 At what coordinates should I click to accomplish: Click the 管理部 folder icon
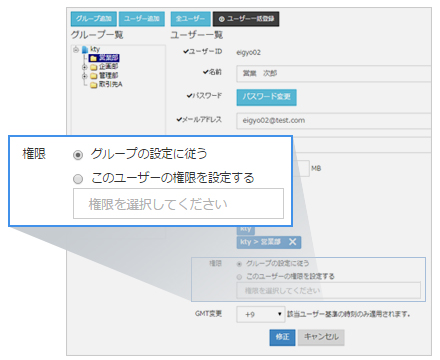[x=94, y=76]
